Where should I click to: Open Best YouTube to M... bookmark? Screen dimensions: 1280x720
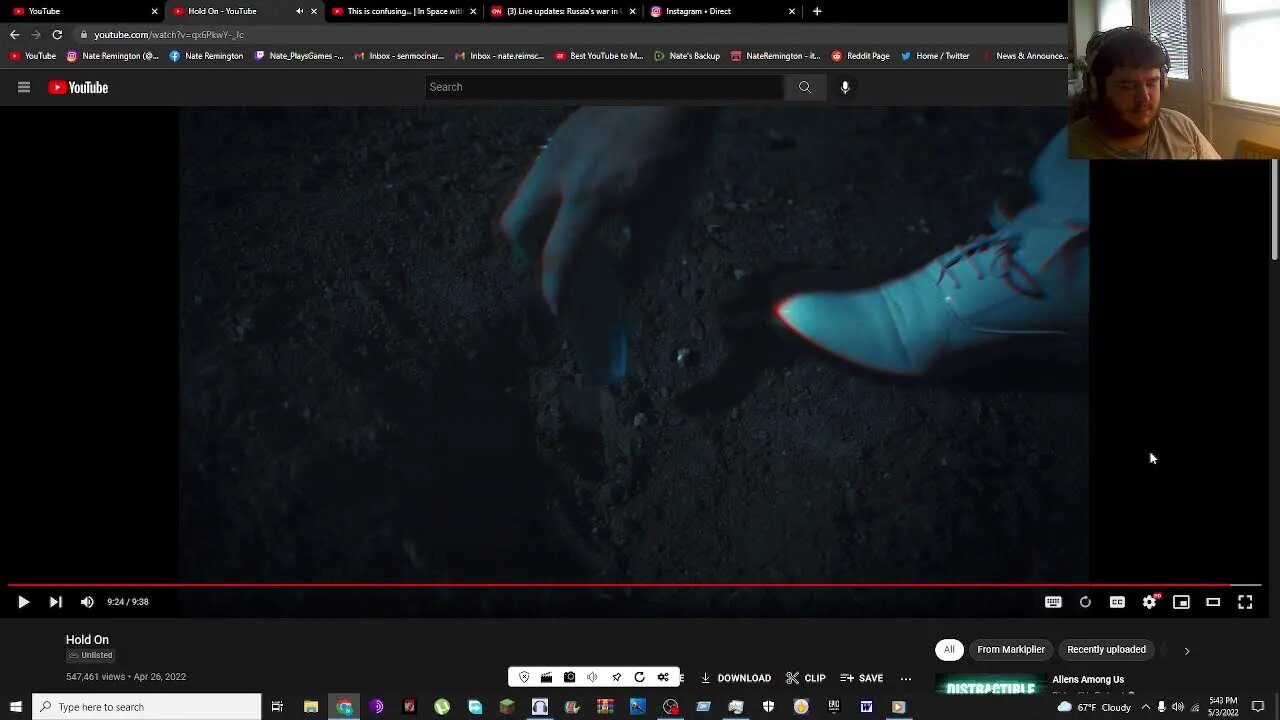point(599,56)
